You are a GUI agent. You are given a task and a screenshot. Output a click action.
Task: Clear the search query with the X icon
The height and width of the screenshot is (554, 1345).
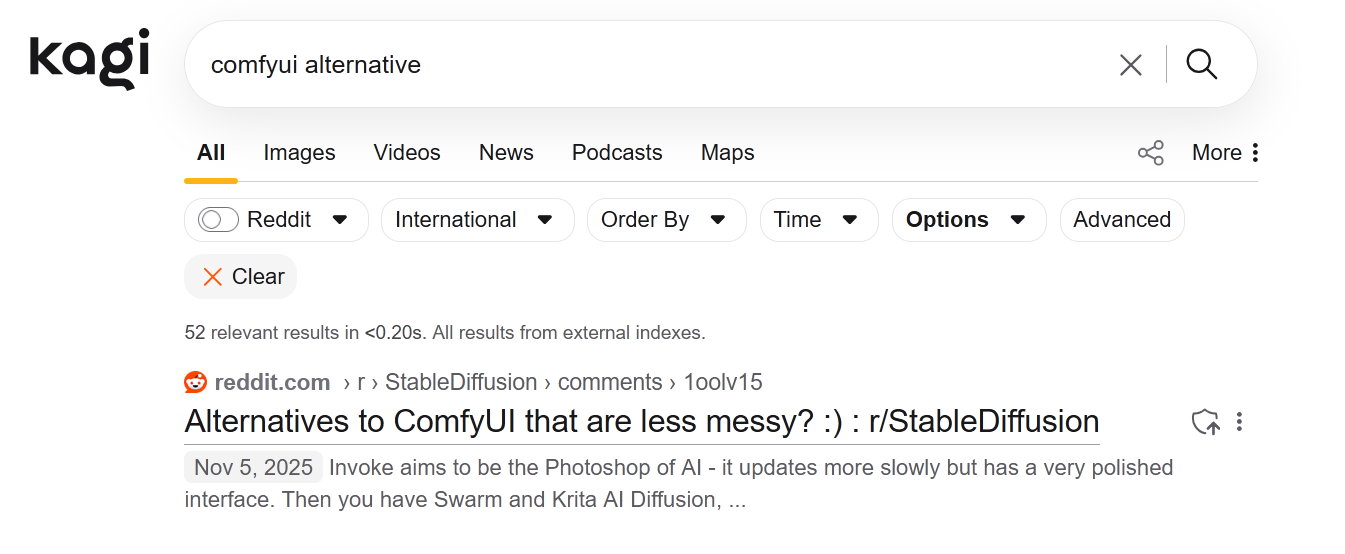1130,65
